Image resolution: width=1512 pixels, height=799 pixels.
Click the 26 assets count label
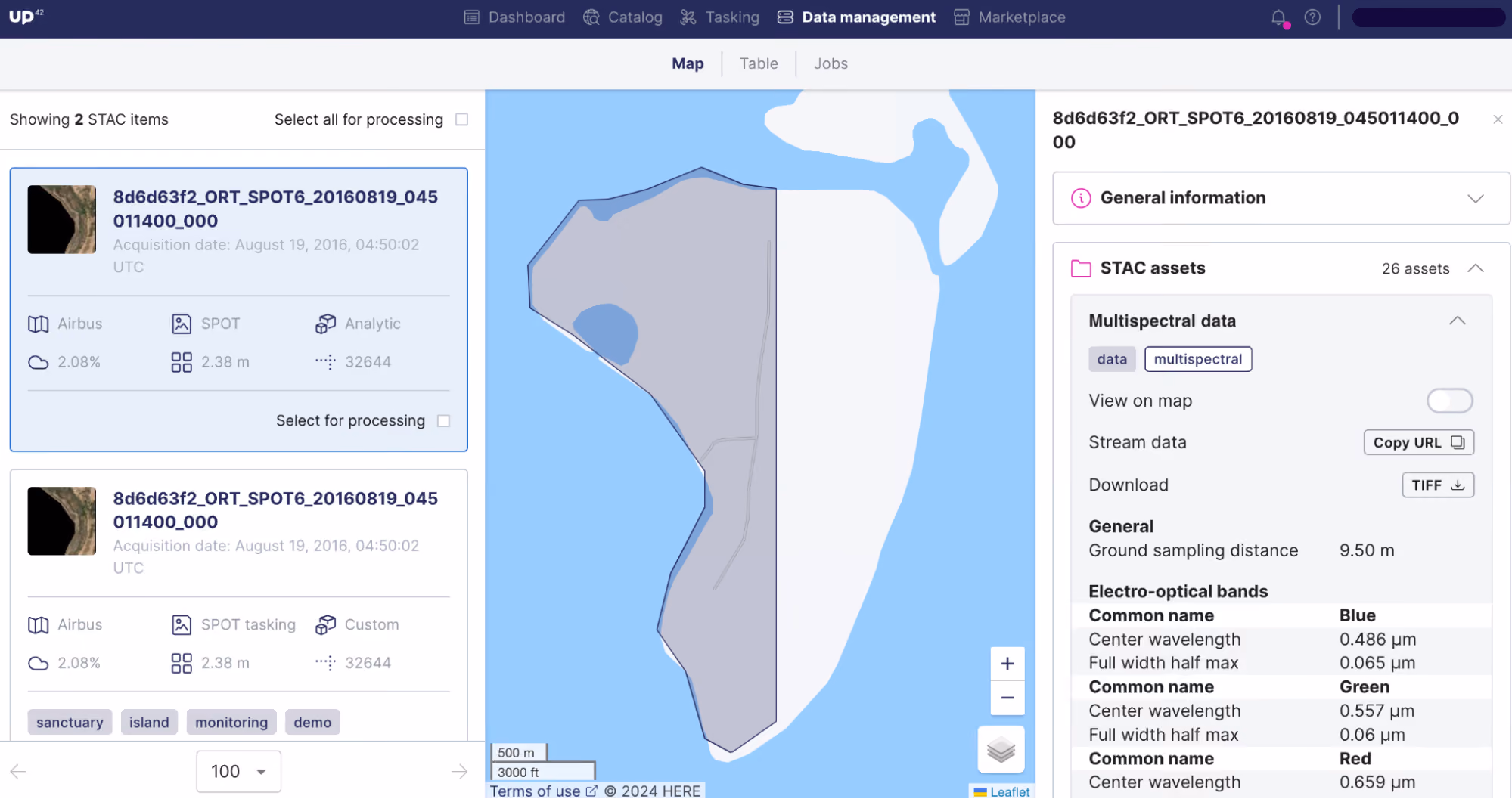click(1415, 268)
